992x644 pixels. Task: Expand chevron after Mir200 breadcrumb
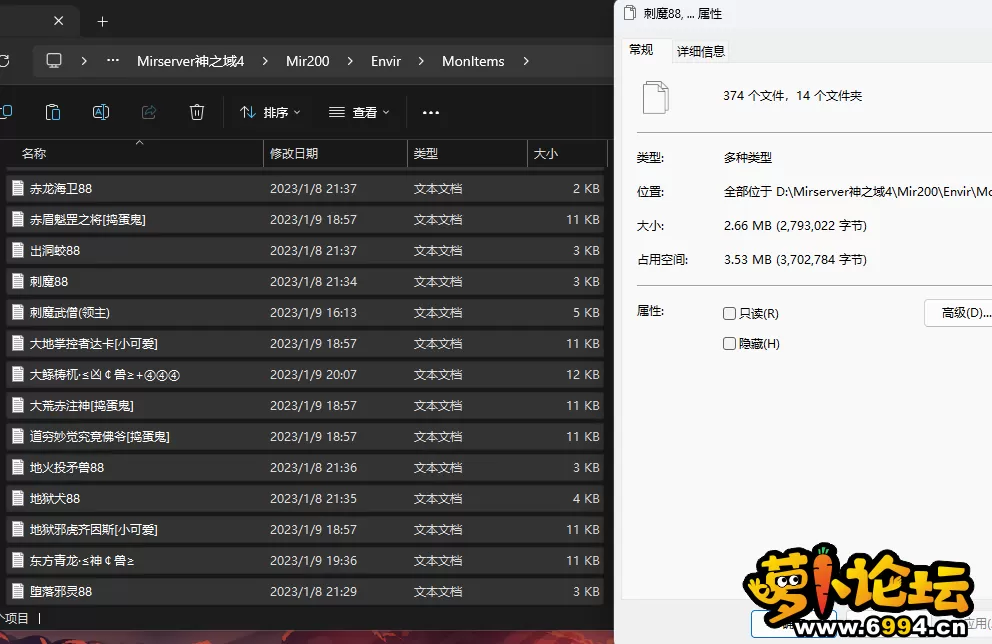point(350,61)
